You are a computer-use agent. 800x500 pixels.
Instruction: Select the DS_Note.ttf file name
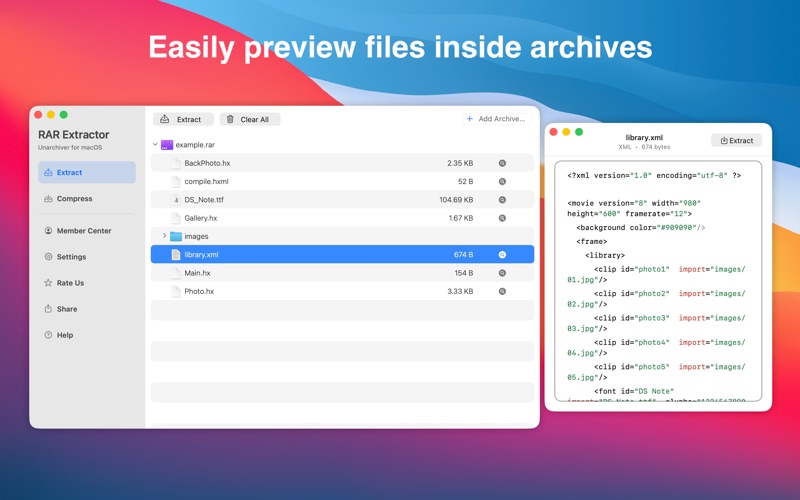click(x=204, y=200)
